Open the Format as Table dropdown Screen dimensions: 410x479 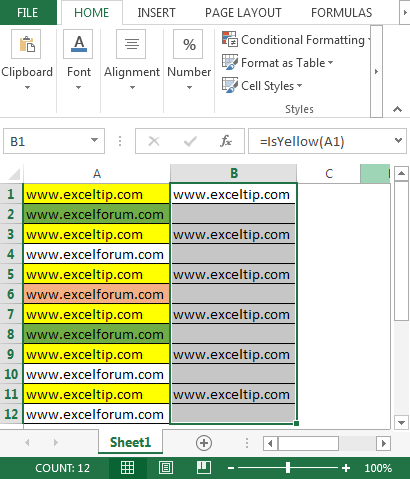pyautogui.click(x=278, y=63)
